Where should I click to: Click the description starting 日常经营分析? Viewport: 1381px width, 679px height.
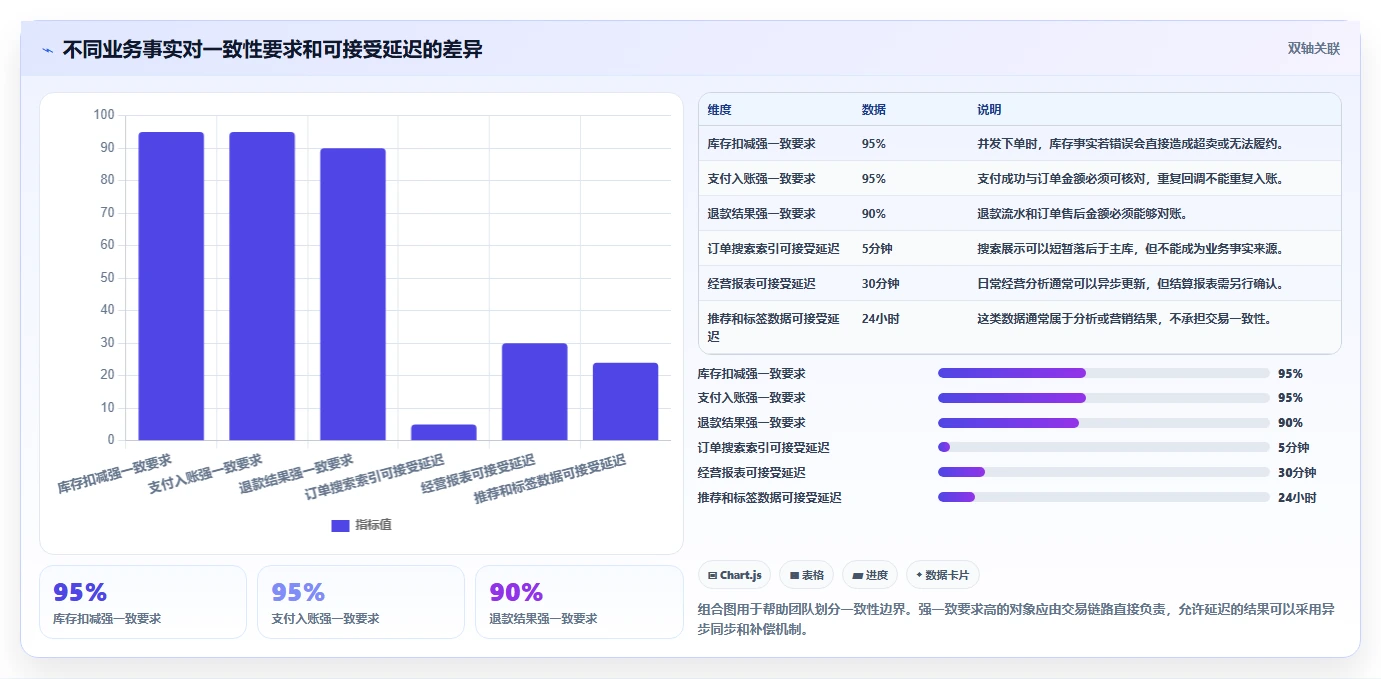click(x=1130, y=284)
